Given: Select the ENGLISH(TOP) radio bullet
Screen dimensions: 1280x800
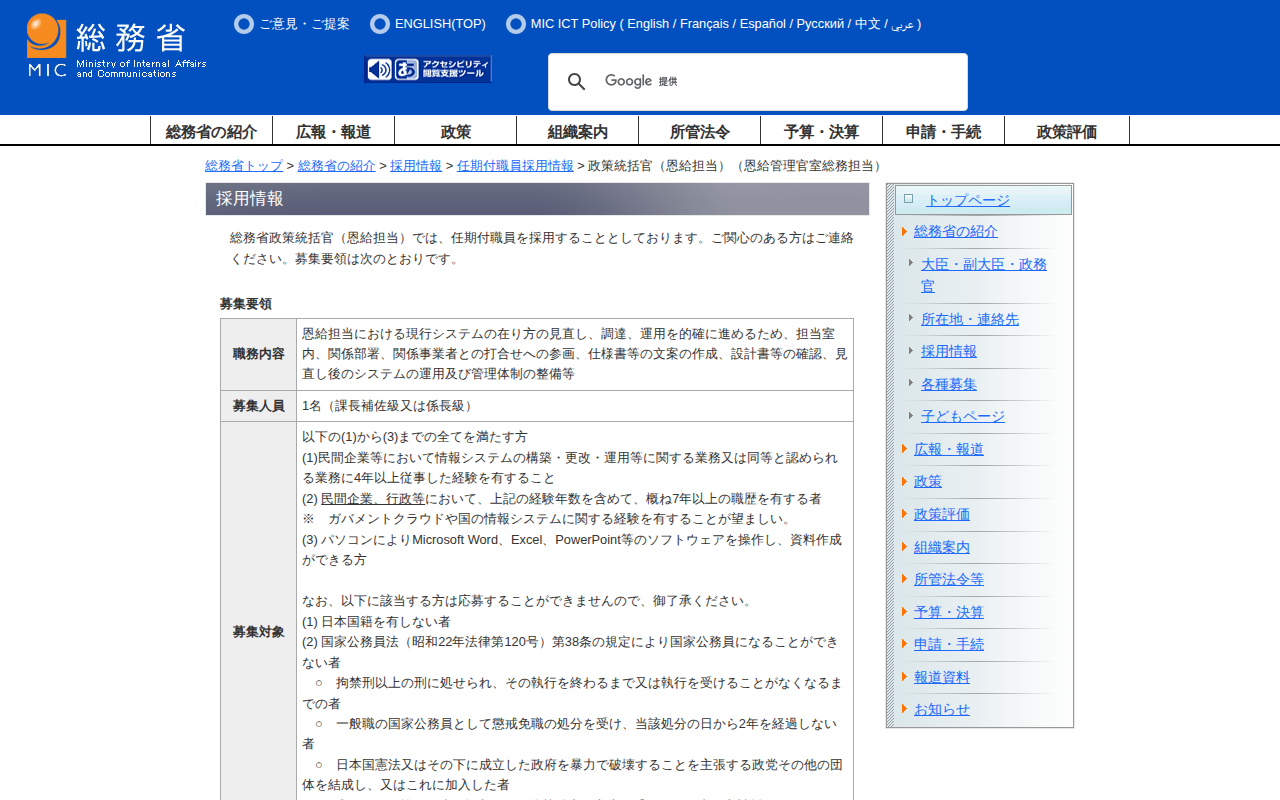Looking at the screenshot, I should point(380,24).
